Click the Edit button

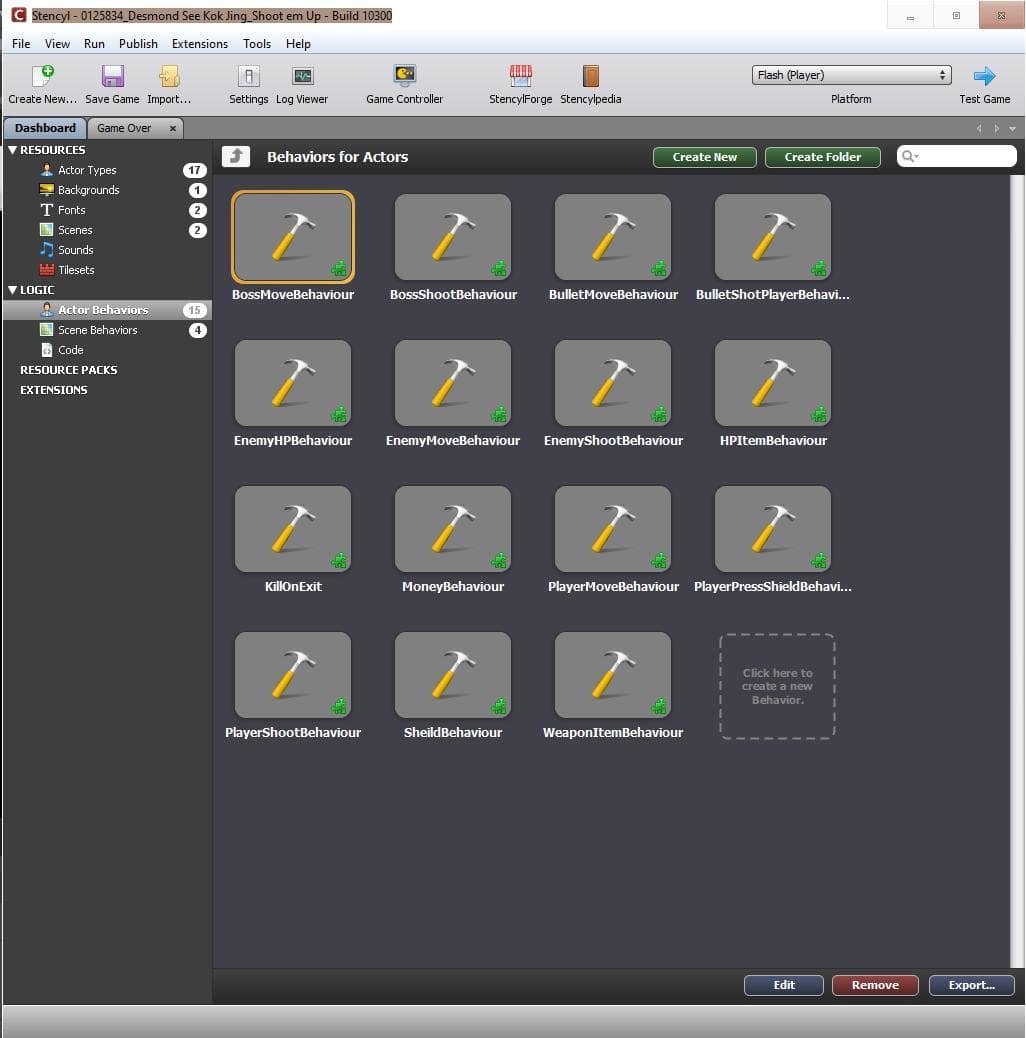pos(784,985)
